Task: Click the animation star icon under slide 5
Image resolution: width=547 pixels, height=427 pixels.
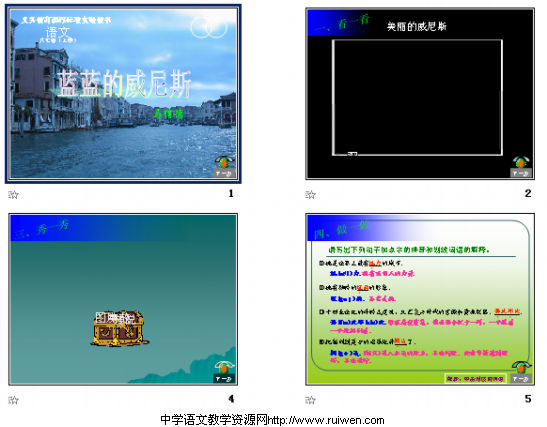Action: tap(310, 399)
